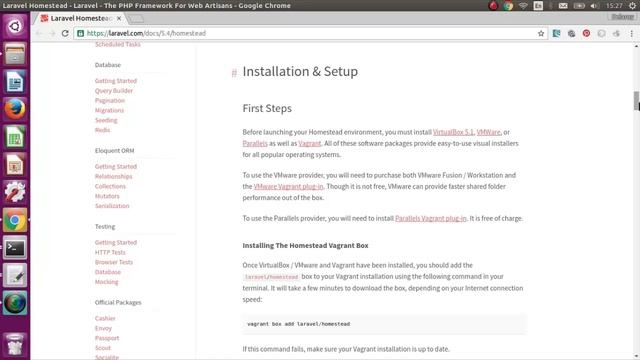This screenshot has width=640, height=360.
Task: Open Database under Testing section
Action: pos(108,272)
